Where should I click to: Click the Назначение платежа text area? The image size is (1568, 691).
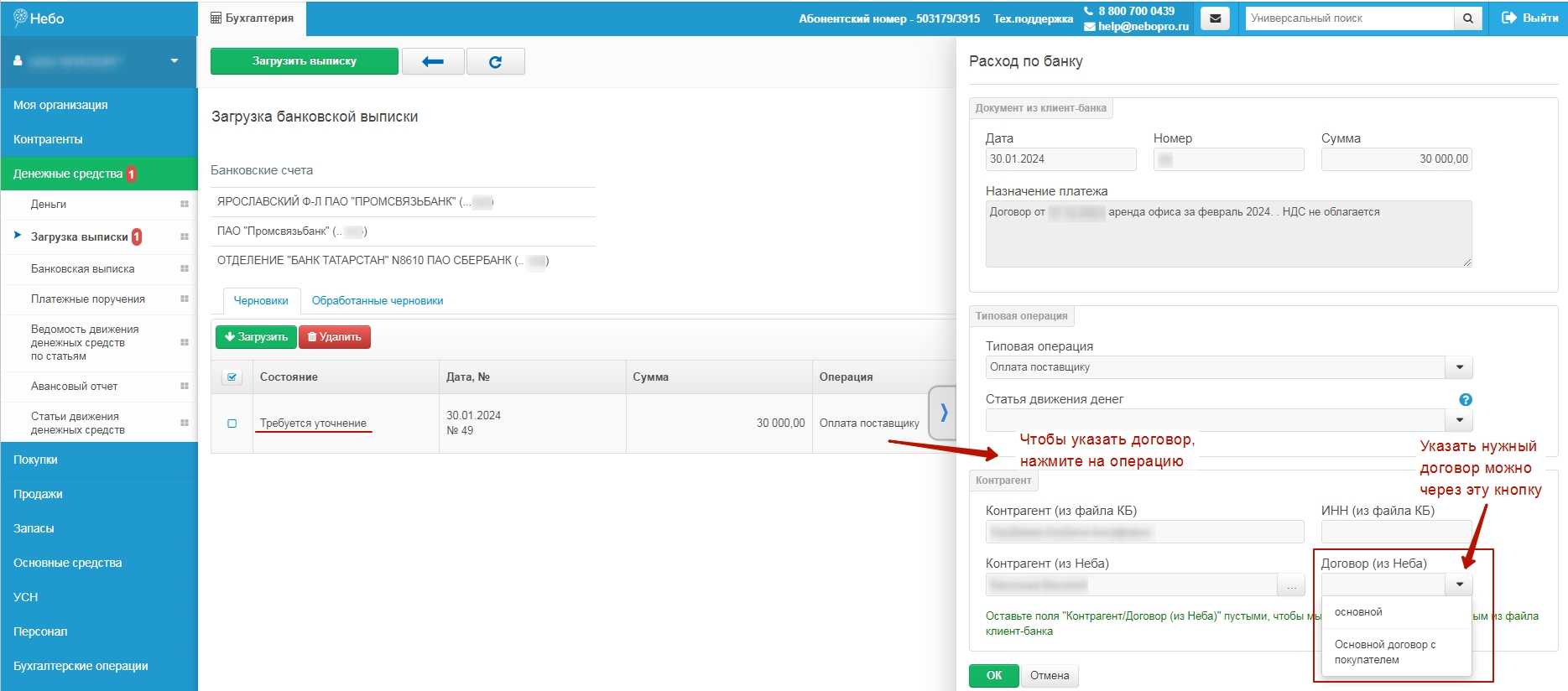1228,234
